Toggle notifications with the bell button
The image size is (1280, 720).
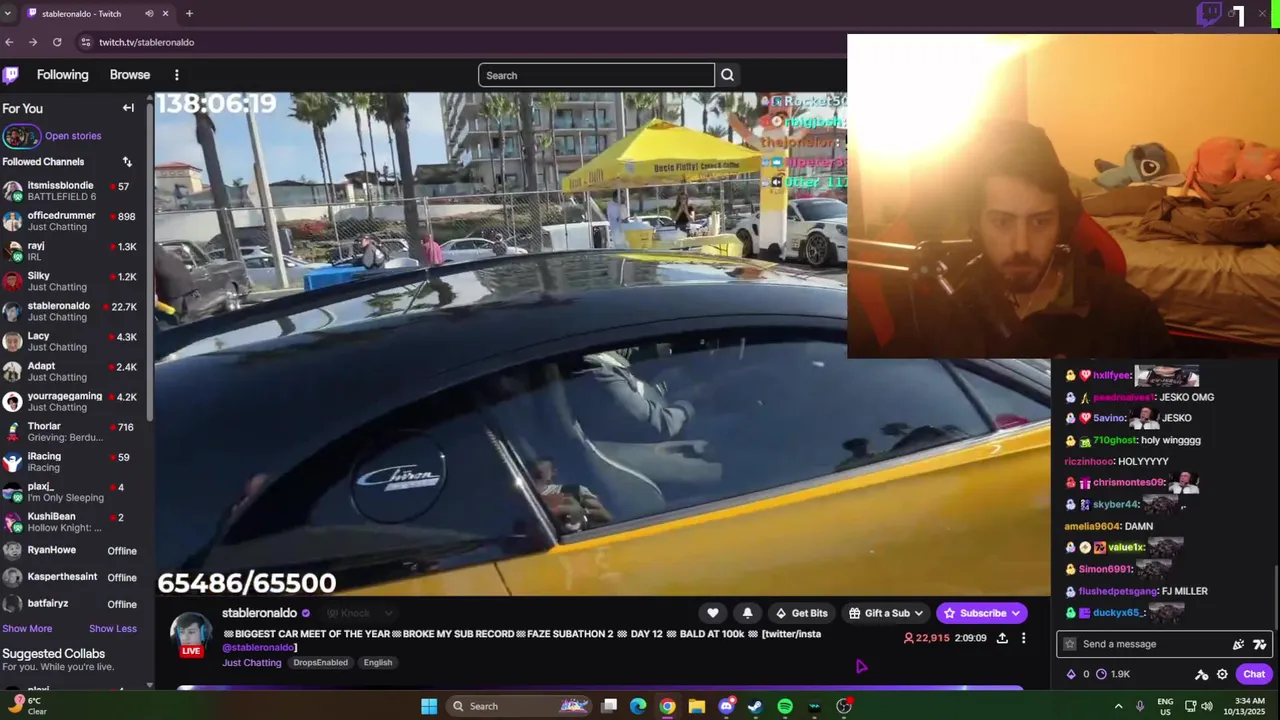coord(747,613)
